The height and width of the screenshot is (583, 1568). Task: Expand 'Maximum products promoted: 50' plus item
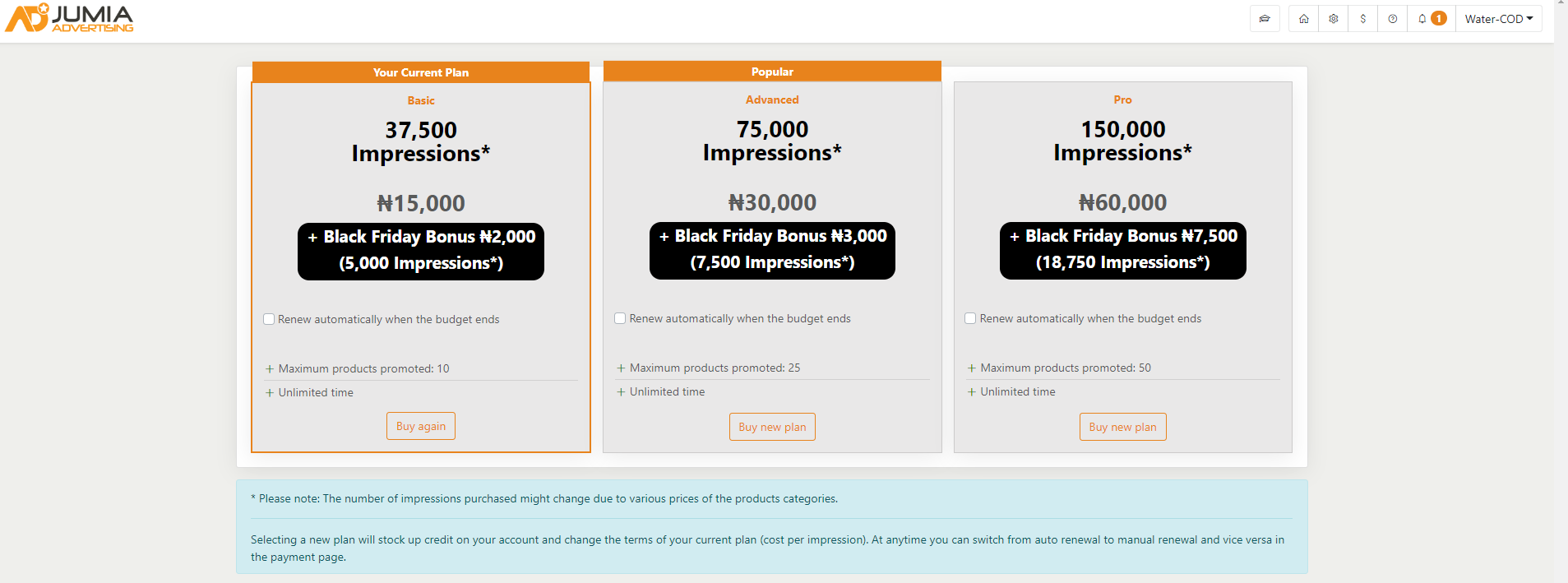[972, 368]
